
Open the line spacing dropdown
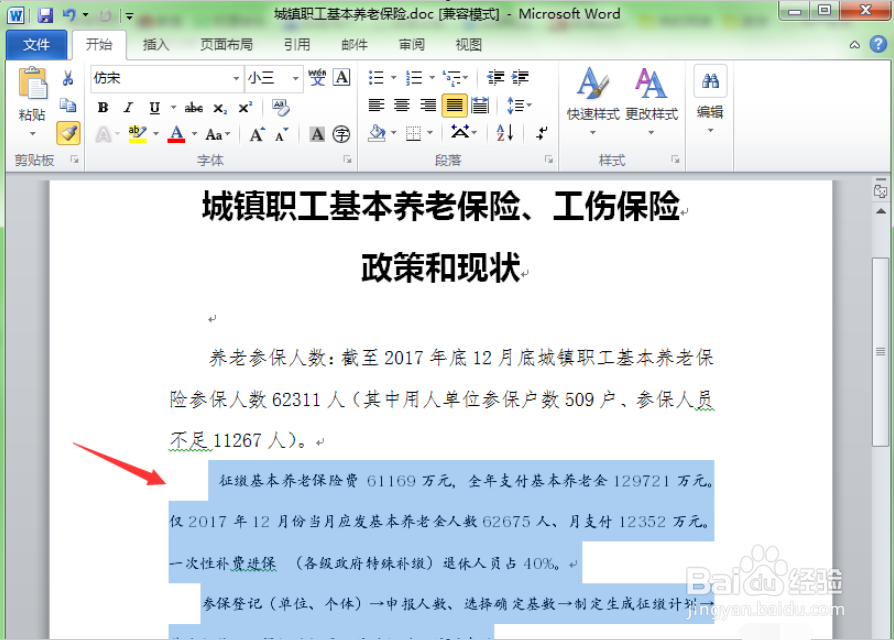tap(517, 105)
